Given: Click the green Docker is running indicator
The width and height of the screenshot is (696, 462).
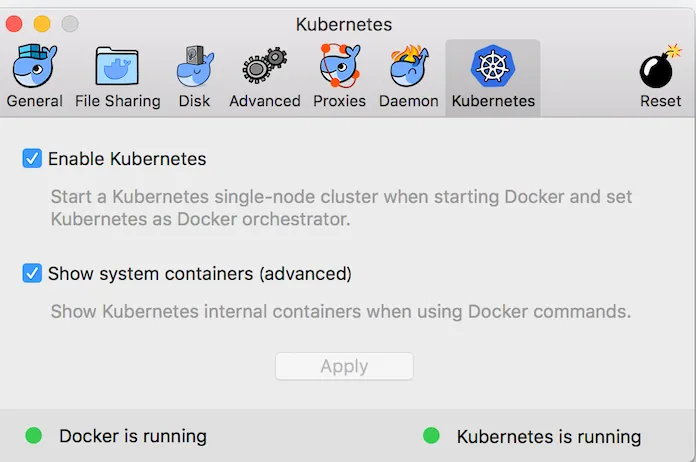Looking at the screenshot, I should point(34,436).
